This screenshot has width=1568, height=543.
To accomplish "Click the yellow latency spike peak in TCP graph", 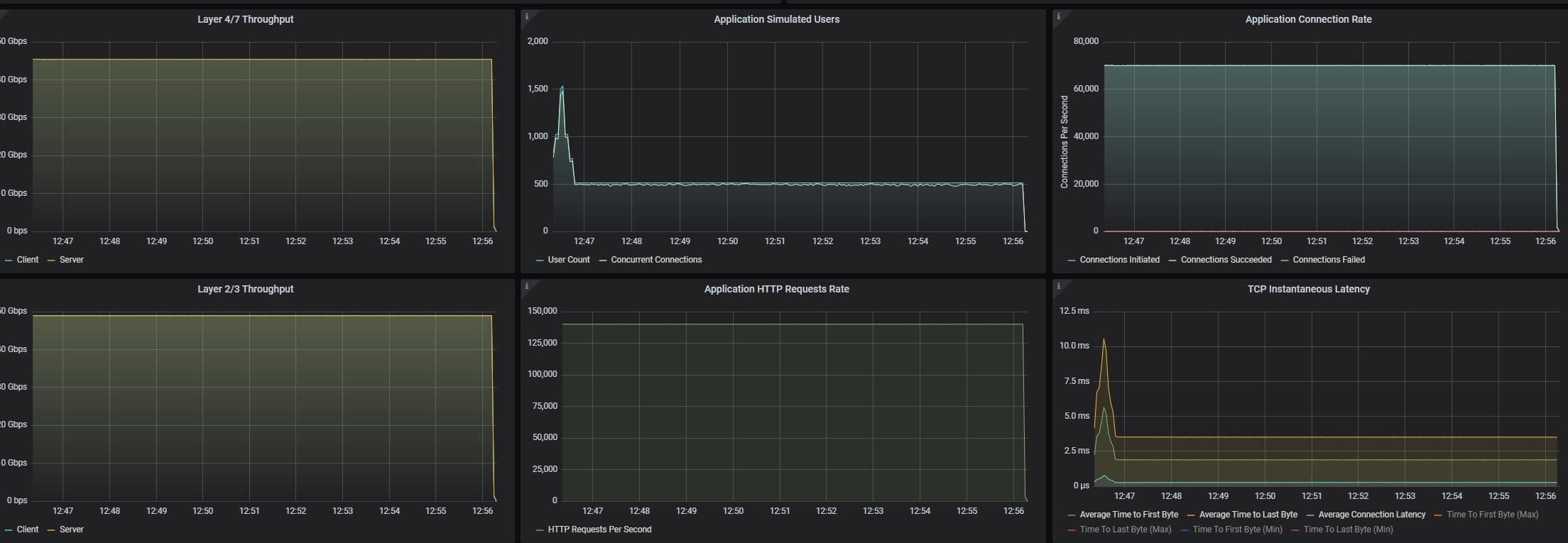I will point(1103,340).
